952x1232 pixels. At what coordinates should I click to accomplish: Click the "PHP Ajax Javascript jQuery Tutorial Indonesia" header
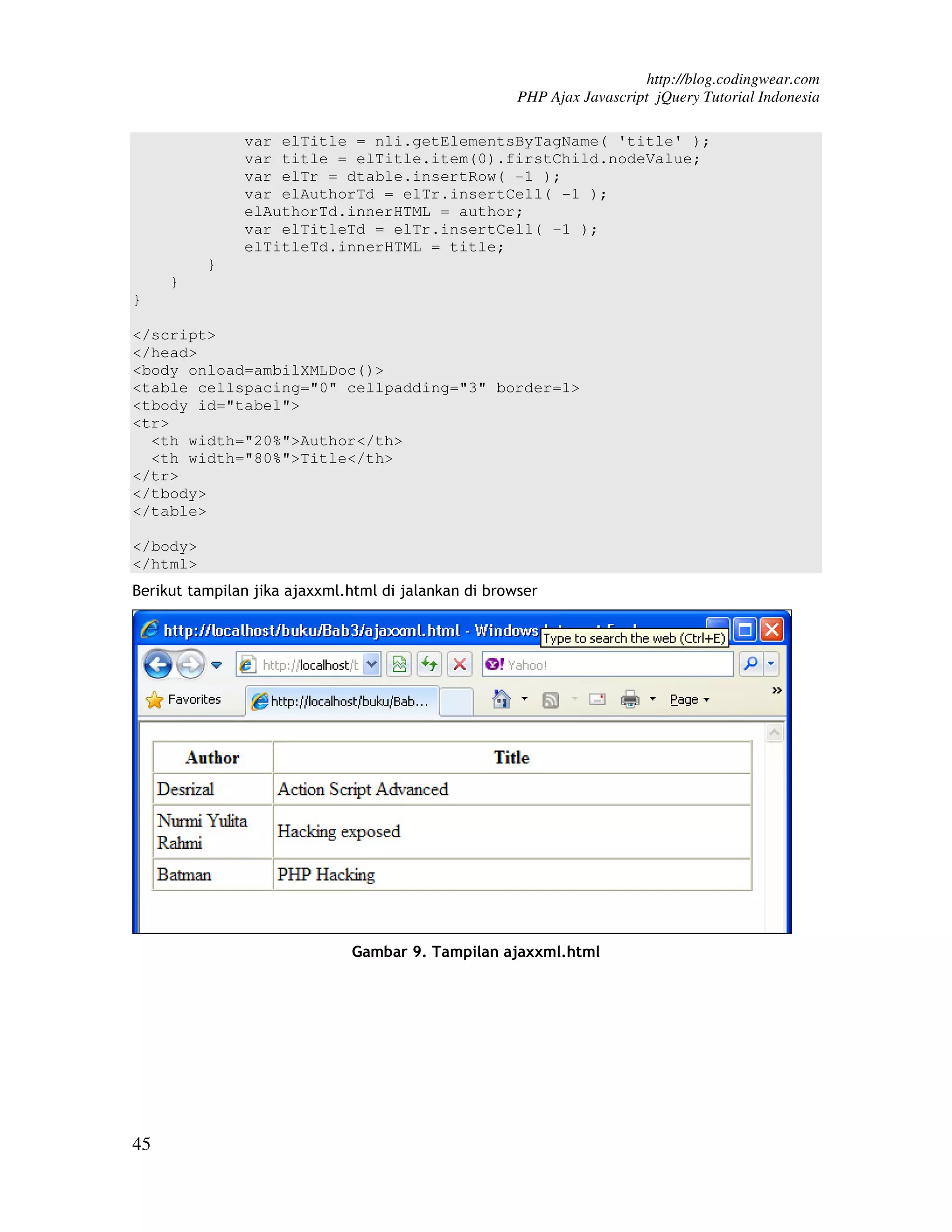668,97
